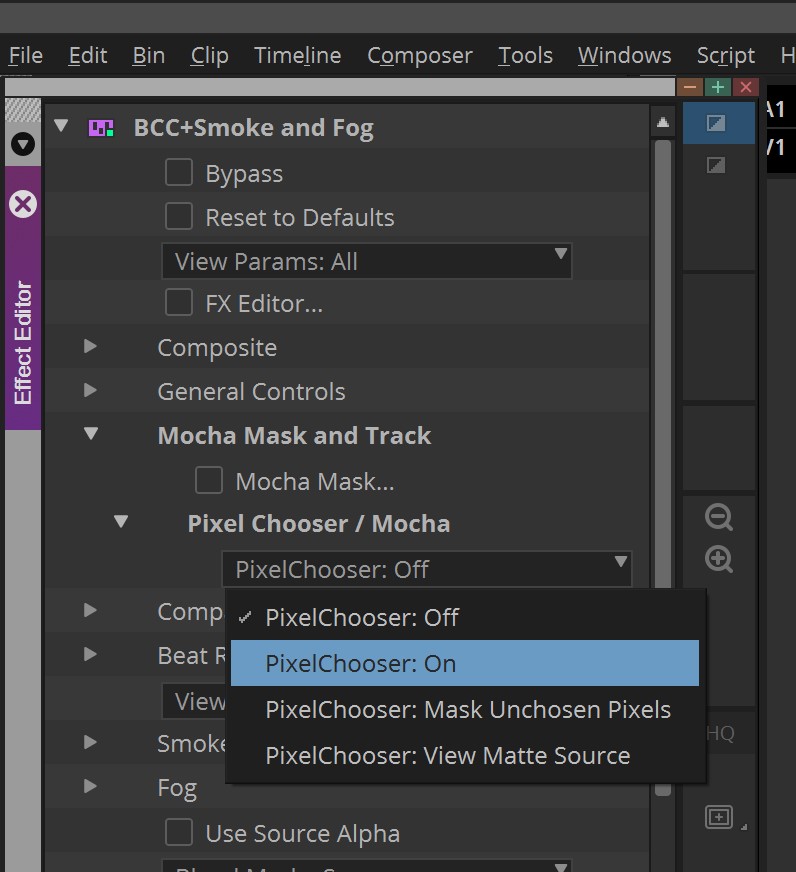Image resolution: width=796 pixels, height=872 pixels.
Task: Choose PixelChooser: Off option
Action: click(x=464, y=617)
